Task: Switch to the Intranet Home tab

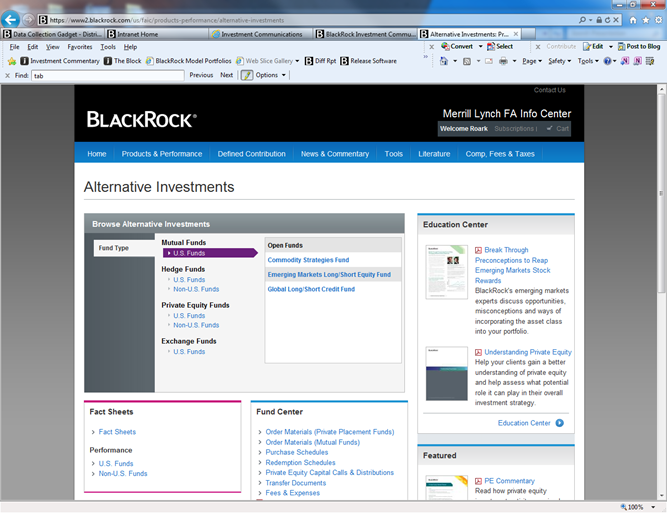Action: 156,34
